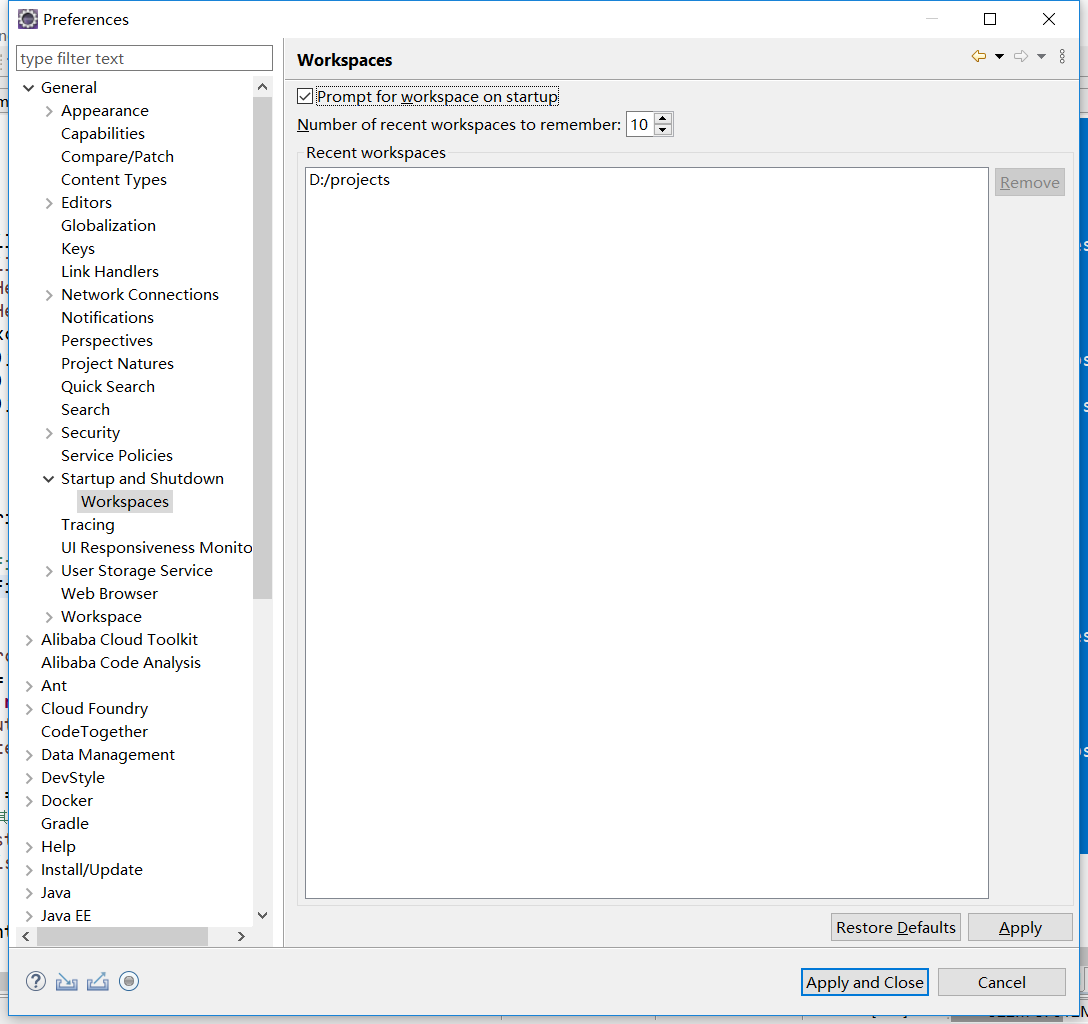Select Web Browser in the preferences tree
This screenshot has width=1088, height=1024.
(x=109, y=593)
